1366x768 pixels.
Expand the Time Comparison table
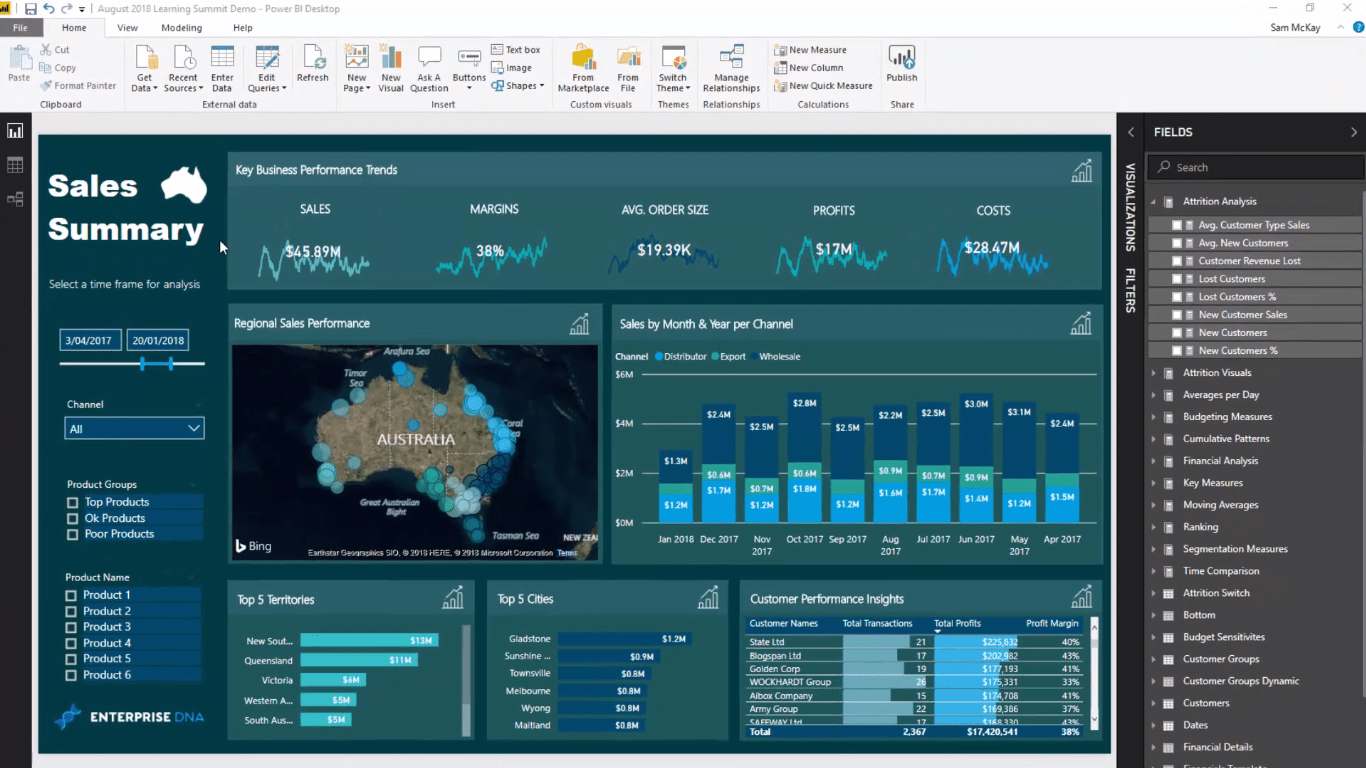click(x=1153, y=571)
